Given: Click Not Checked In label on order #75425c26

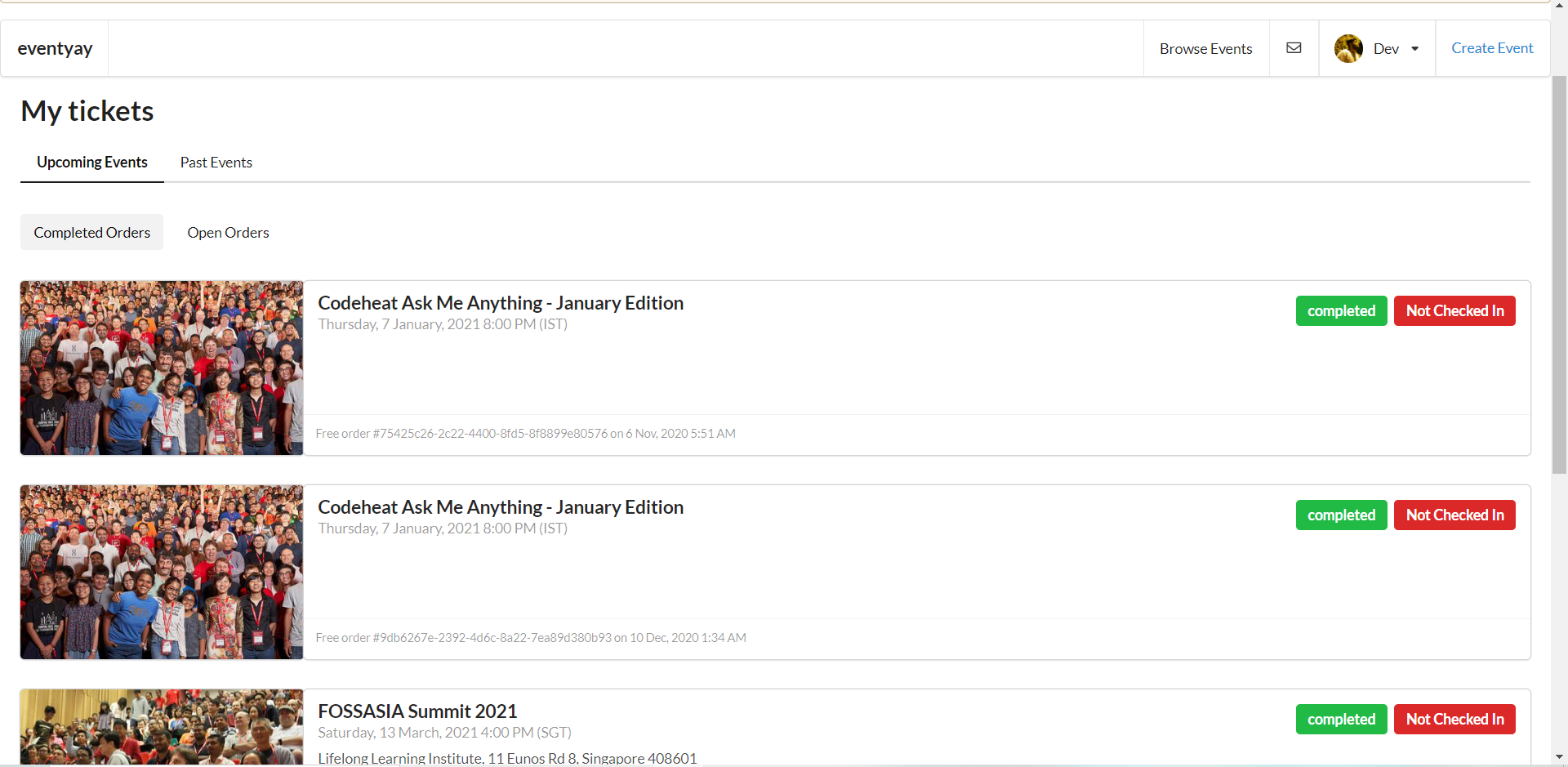Looking at the screenshot, I should click(x=1454, y=310).
